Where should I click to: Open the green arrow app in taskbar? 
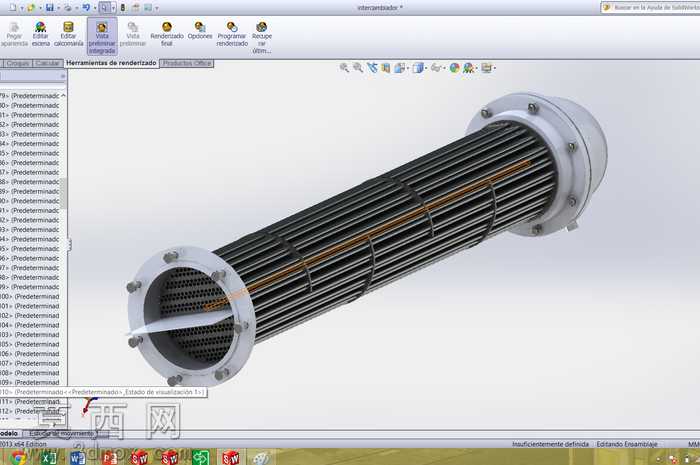tap(200, 457)
